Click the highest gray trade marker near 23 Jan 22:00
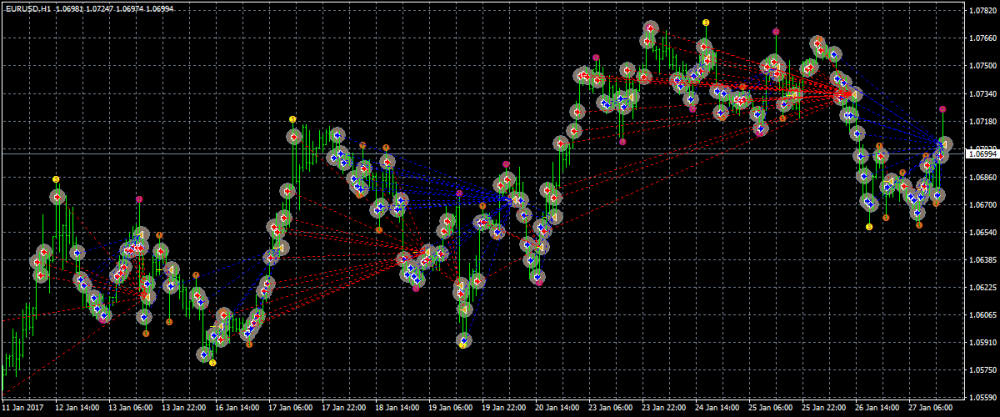 pyautogui.click(x=652, y=28)
